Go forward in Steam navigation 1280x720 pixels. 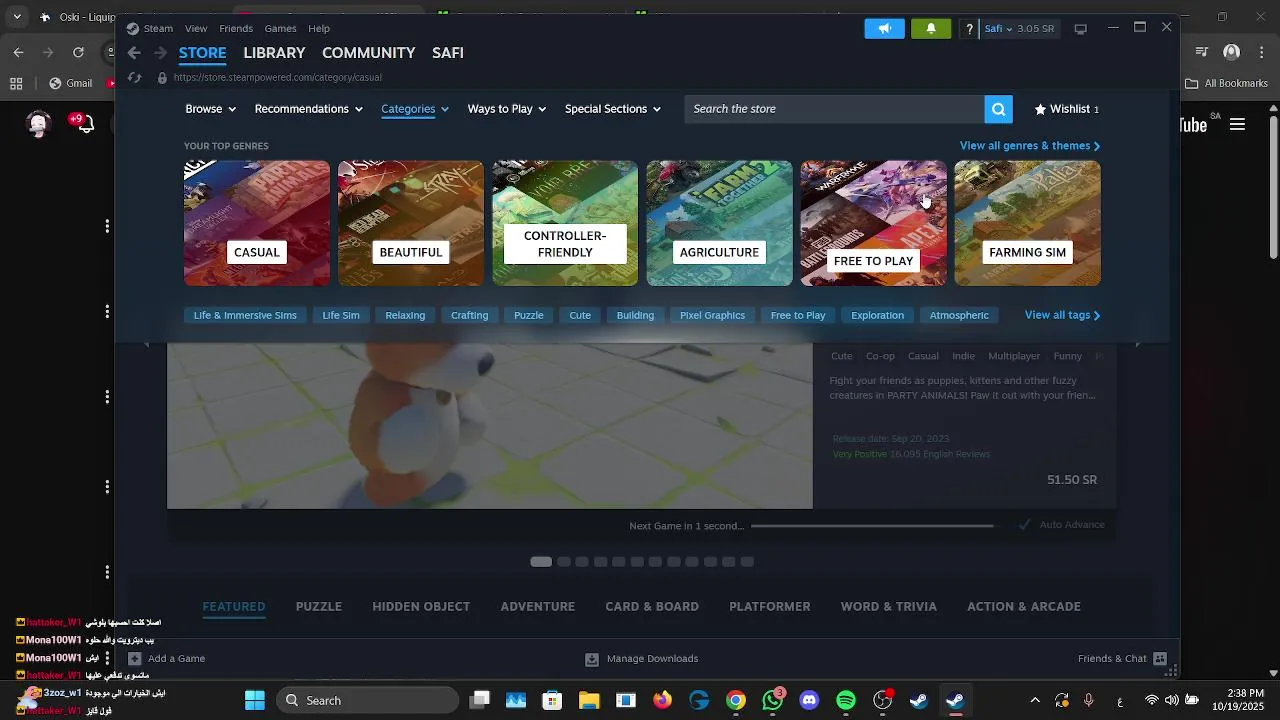pyautogui.click(x=160, y=53)
